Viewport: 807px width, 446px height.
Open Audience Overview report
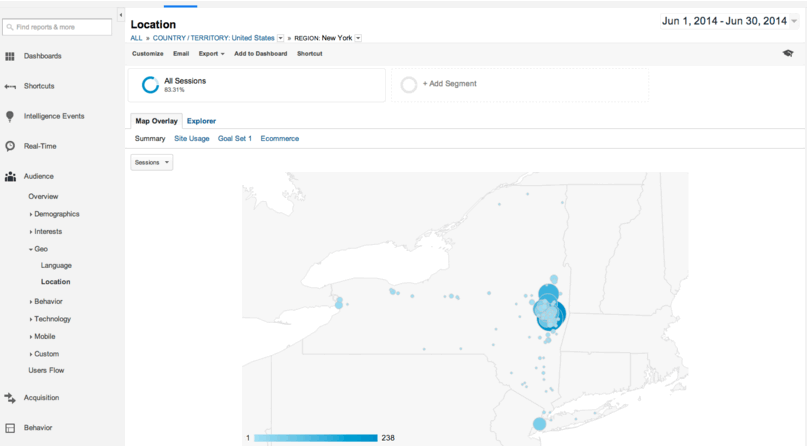(43, 197)
